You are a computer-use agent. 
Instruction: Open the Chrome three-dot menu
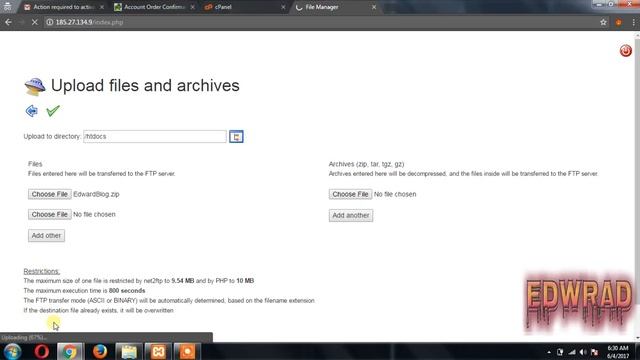point(633,22)
